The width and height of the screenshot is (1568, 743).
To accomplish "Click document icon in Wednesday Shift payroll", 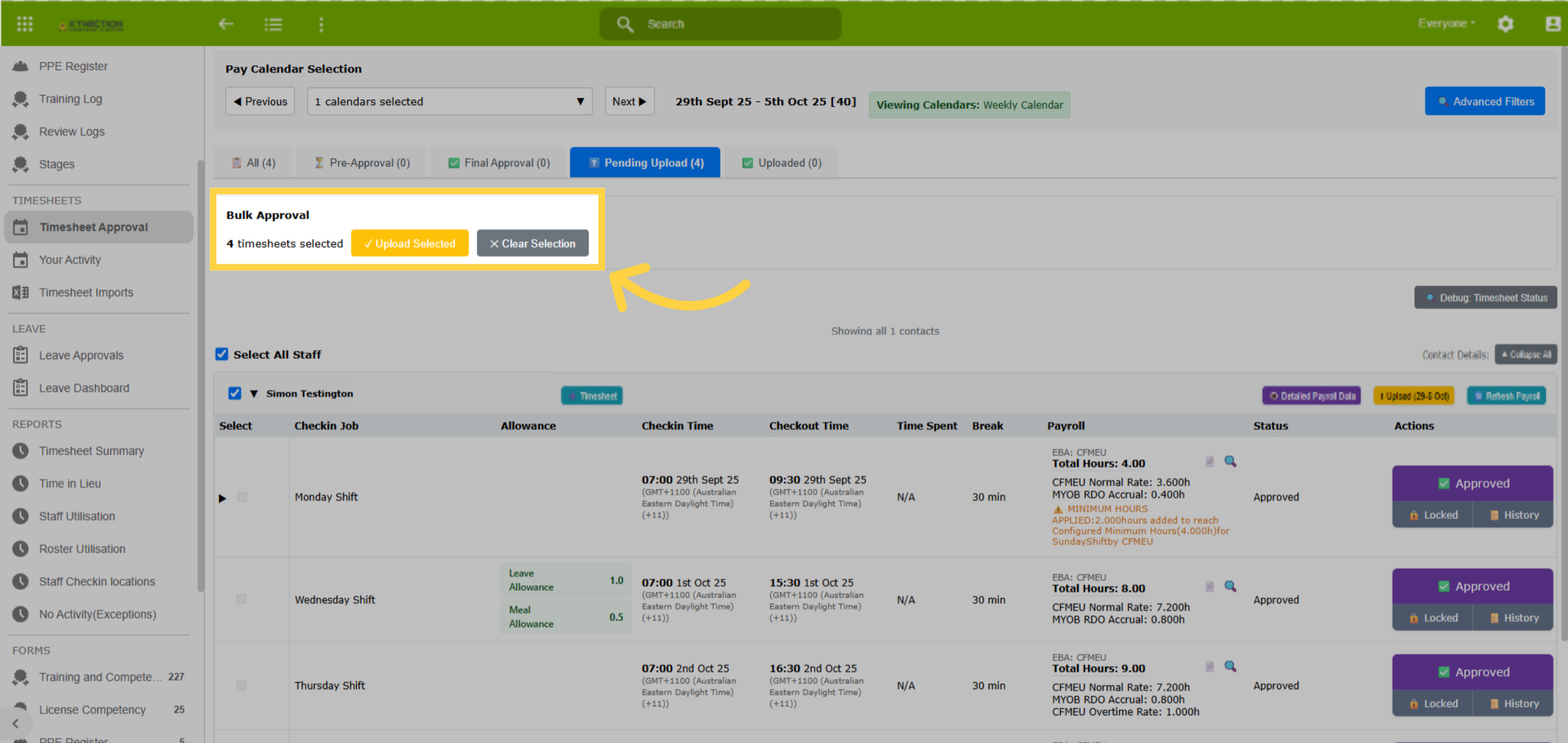I will coord(1210,586).
